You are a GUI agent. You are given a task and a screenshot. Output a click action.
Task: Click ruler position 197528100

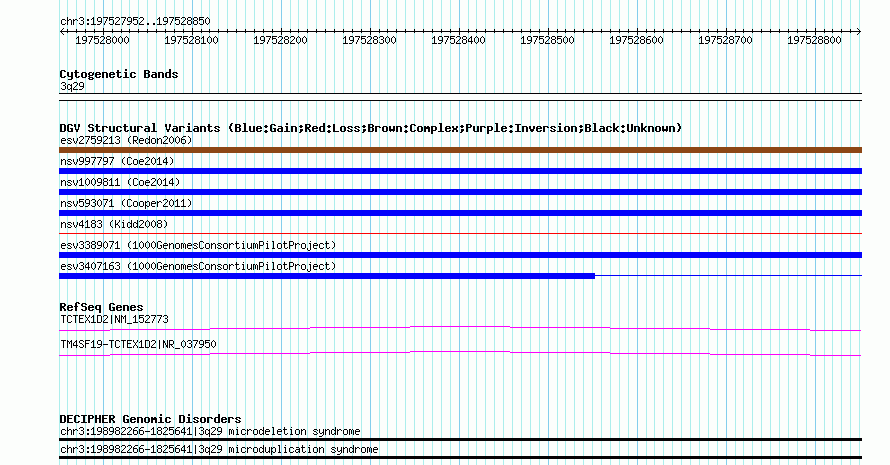[191, 40]
